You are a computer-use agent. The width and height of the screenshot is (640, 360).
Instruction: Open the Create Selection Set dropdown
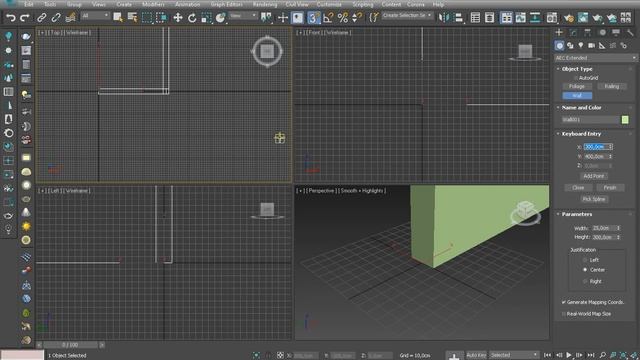(407, 16)
